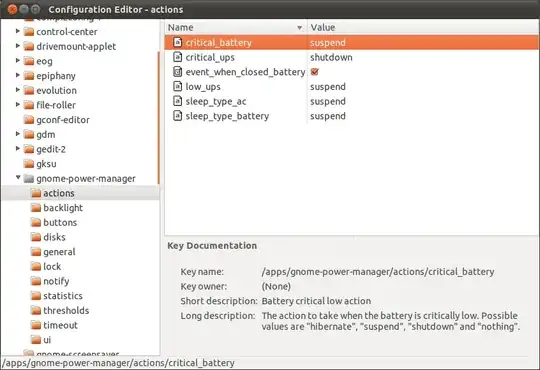The height and width of the screenshot is (370, 540).
Task: Click the drivemount-applet folder icon
Action: point(29,46)
